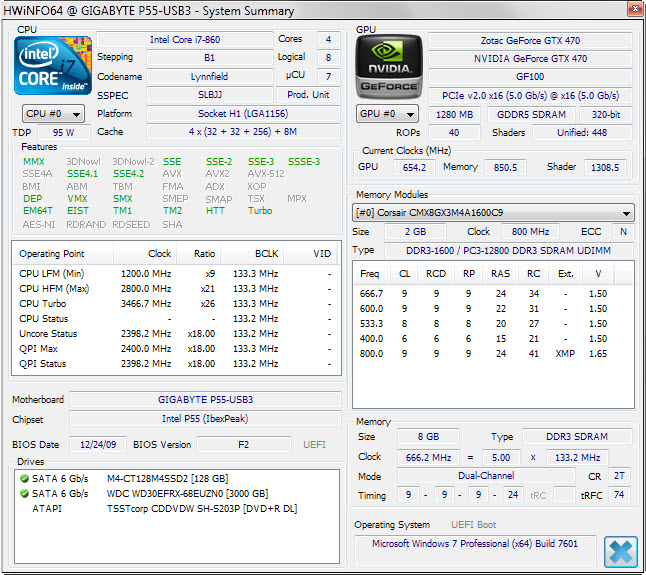Click the Operating Point column header

[63, 254]
